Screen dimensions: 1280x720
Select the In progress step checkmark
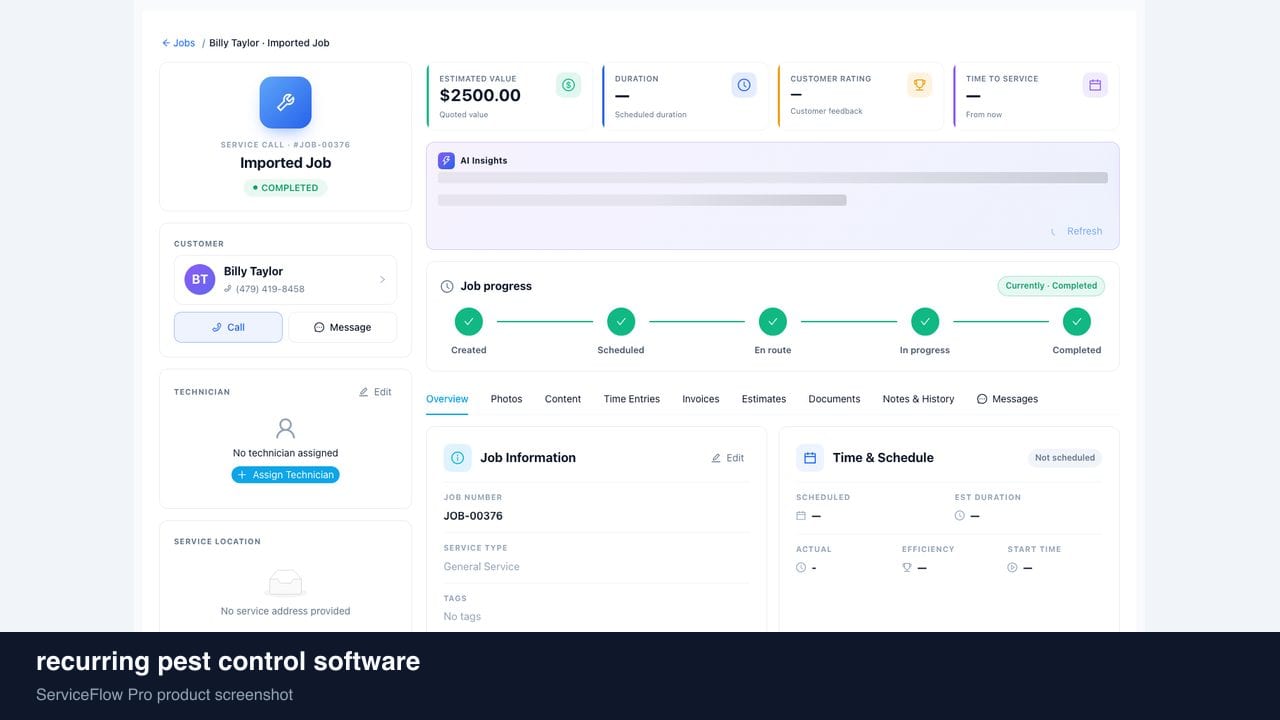[925, 321]
